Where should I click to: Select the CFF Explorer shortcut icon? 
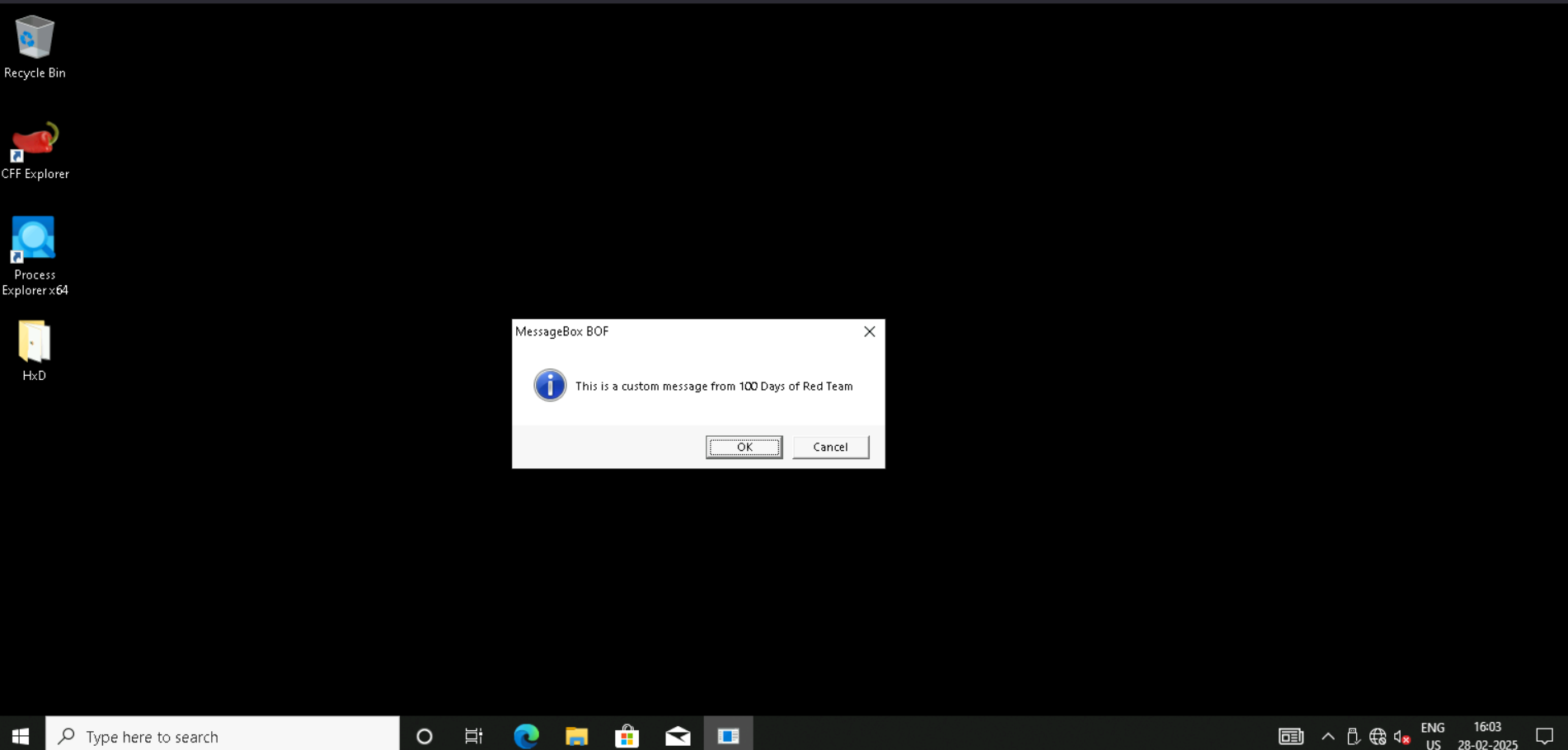35,151
